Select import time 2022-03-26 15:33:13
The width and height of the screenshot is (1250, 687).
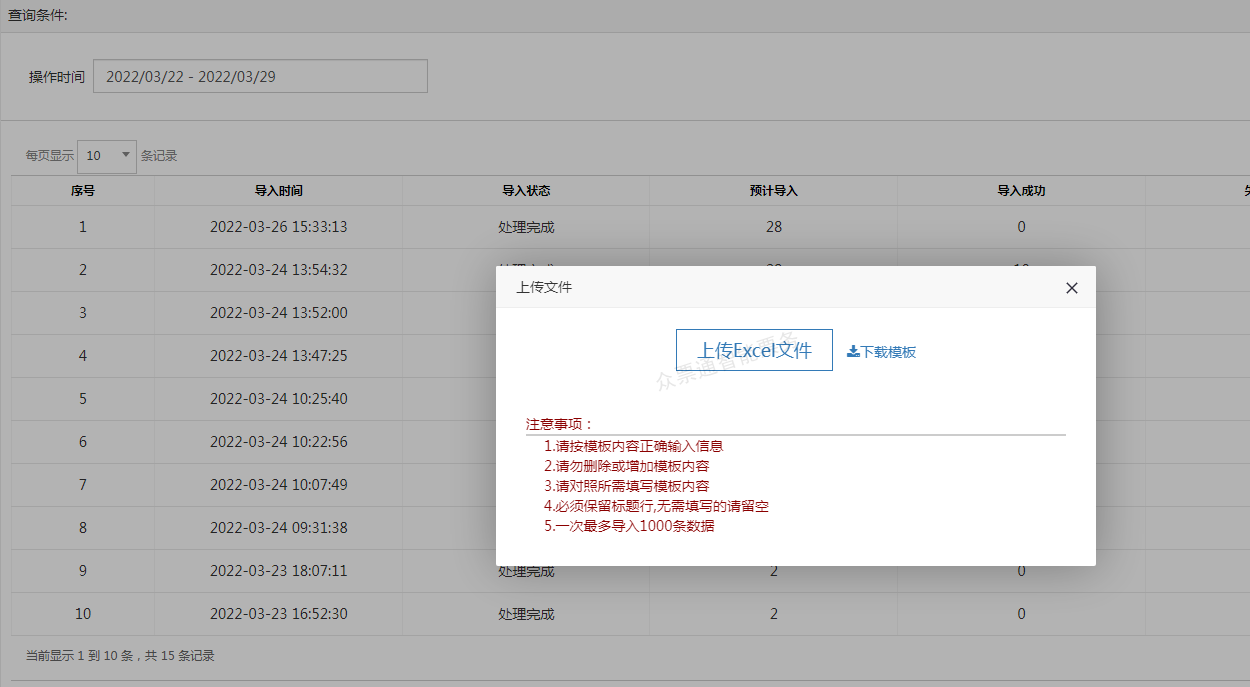point(279,227)
